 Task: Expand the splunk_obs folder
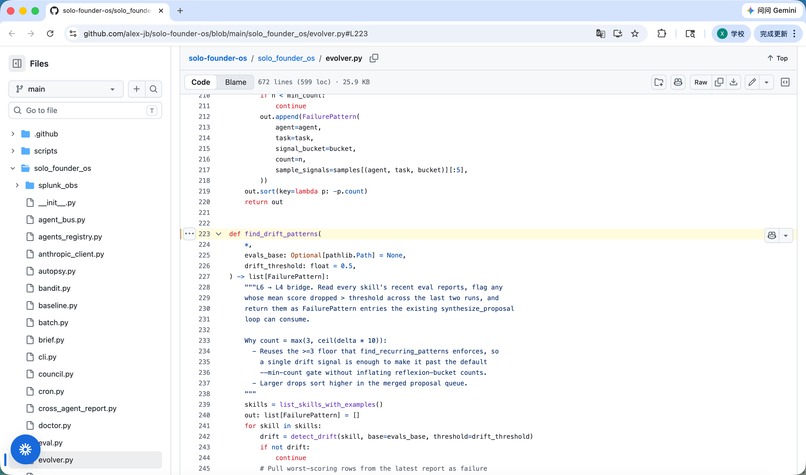pos(17,185)
